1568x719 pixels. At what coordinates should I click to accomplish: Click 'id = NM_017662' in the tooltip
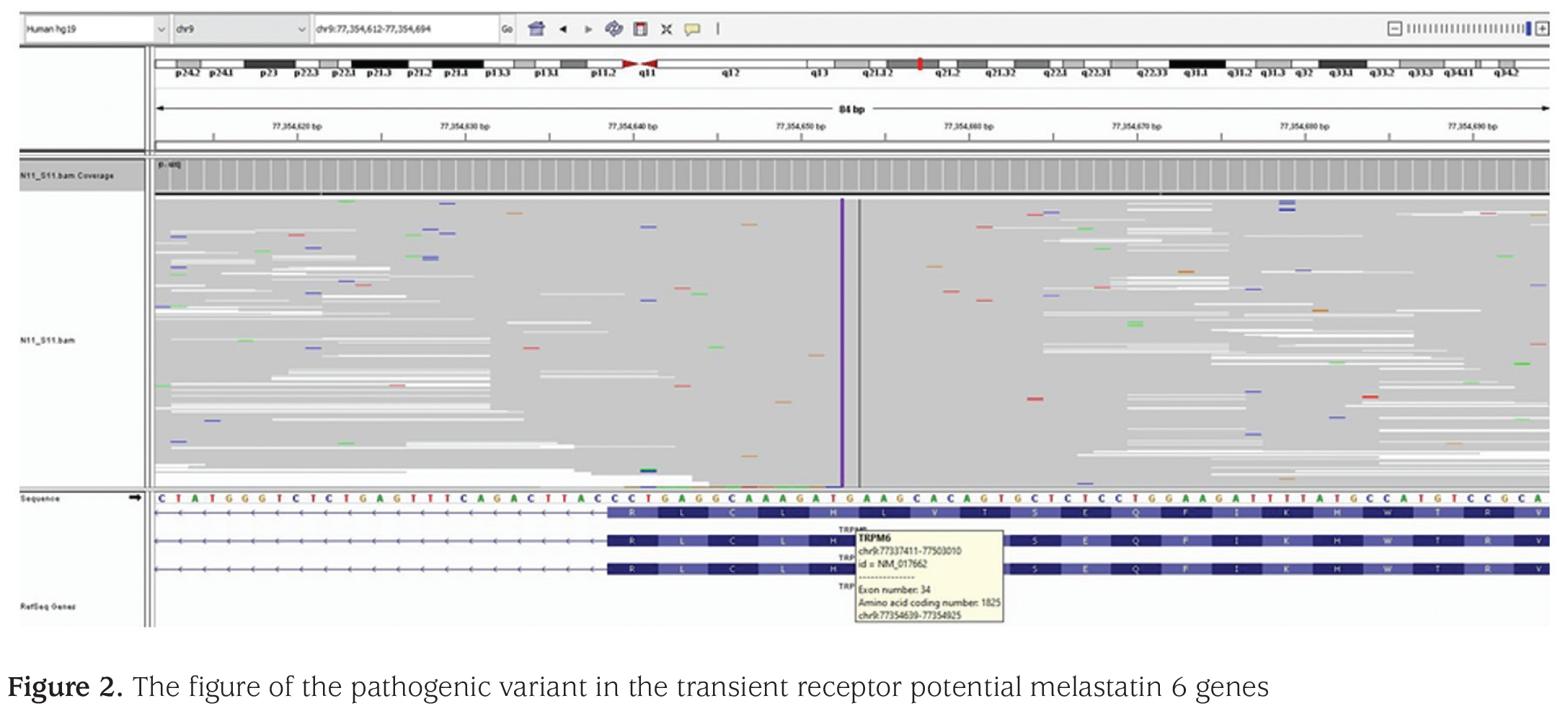pyautogui.click(x=892, y=564)
